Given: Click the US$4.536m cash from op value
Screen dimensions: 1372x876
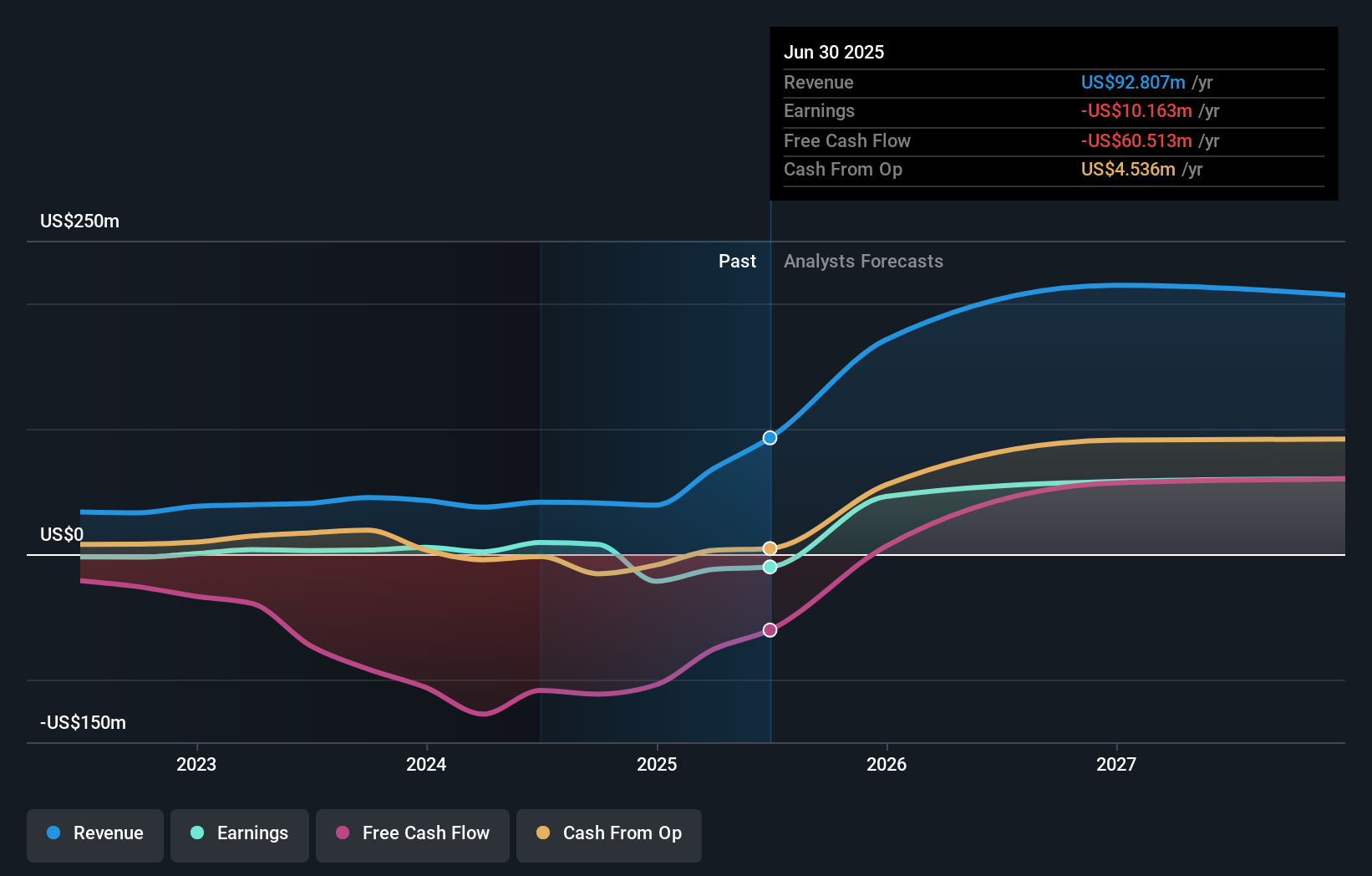Looking at the screenshot, I should coord(1128,169).
